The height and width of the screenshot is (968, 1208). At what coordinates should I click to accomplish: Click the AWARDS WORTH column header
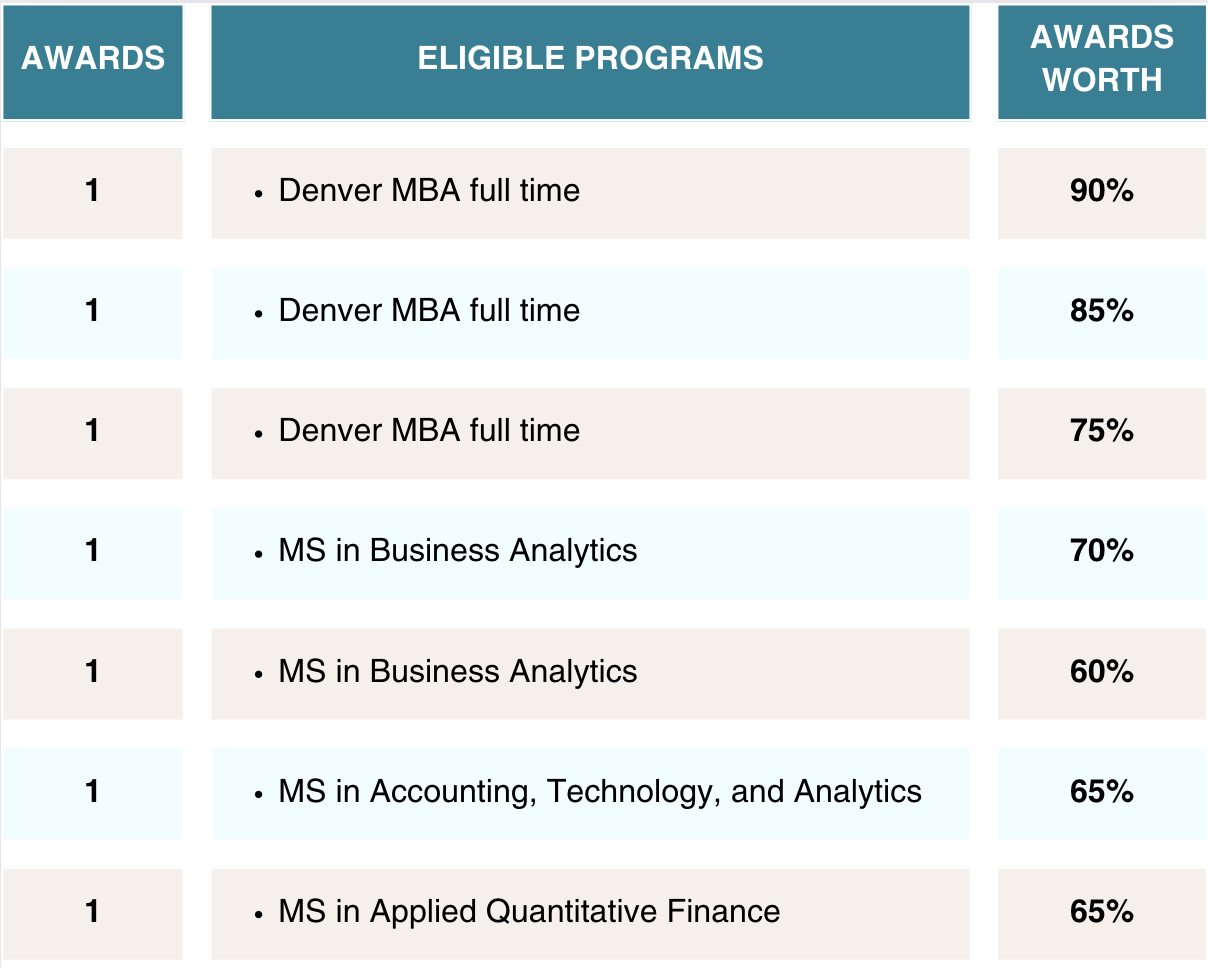point(1102,58)
